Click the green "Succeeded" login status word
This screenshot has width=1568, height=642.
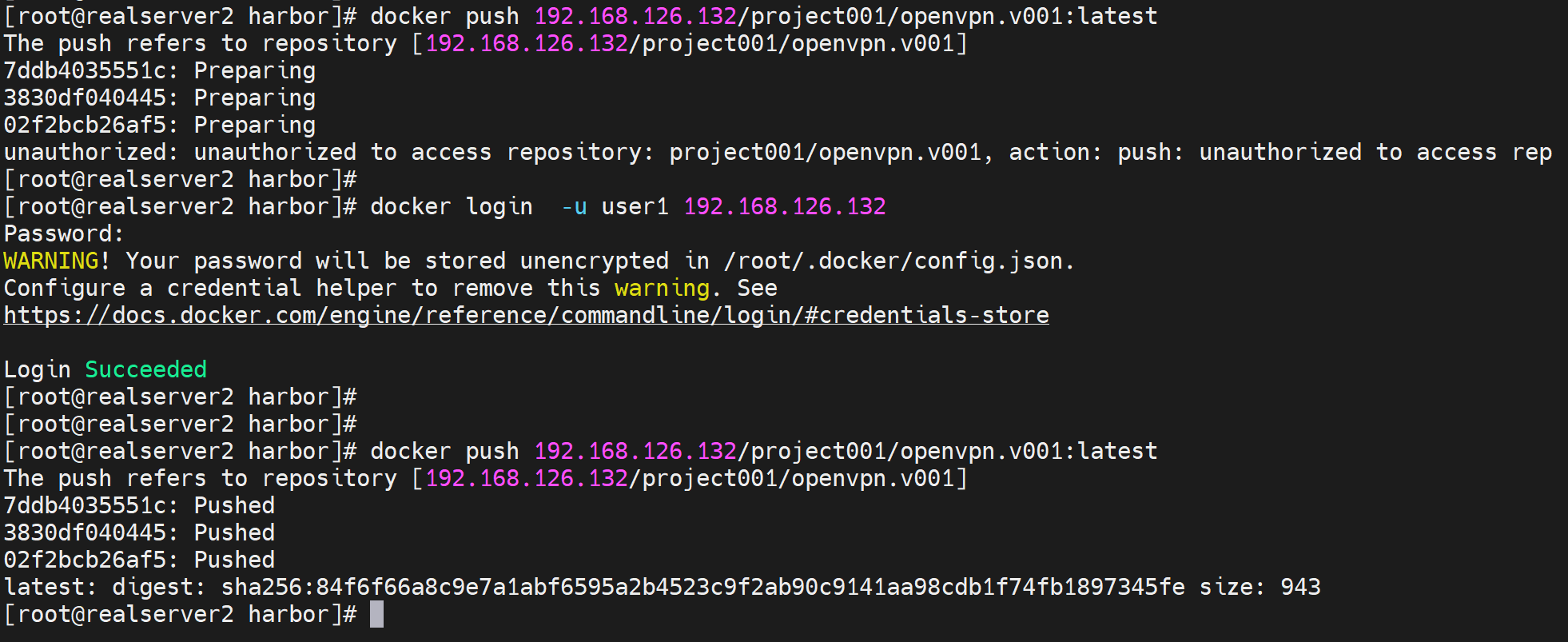(145, 369)
